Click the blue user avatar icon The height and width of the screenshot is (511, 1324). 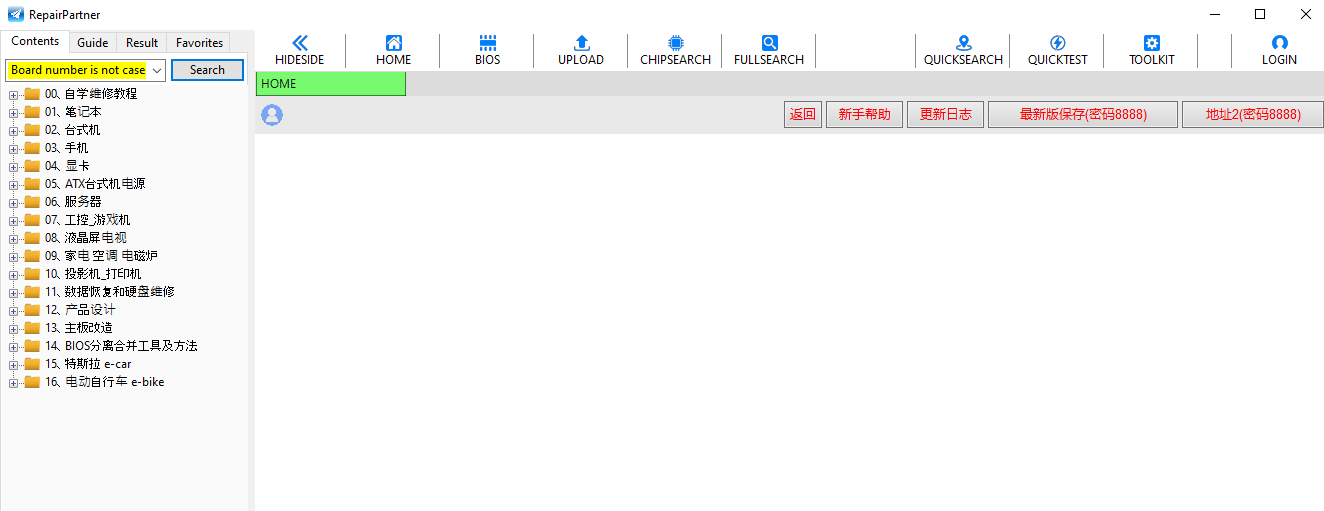tap(272, 115)
